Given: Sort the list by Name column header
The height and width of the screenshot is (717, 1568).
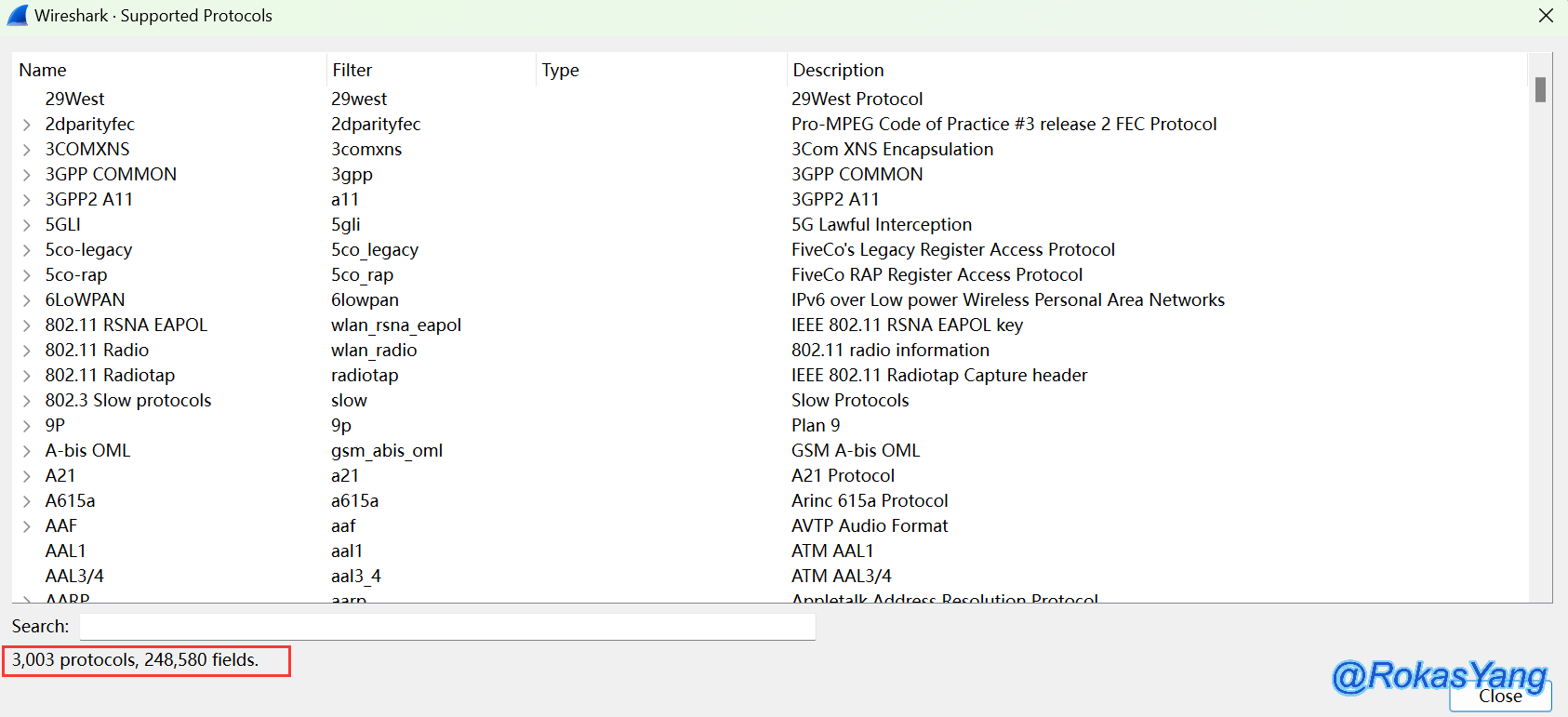Looking at the screenshot, I should 43,70.
